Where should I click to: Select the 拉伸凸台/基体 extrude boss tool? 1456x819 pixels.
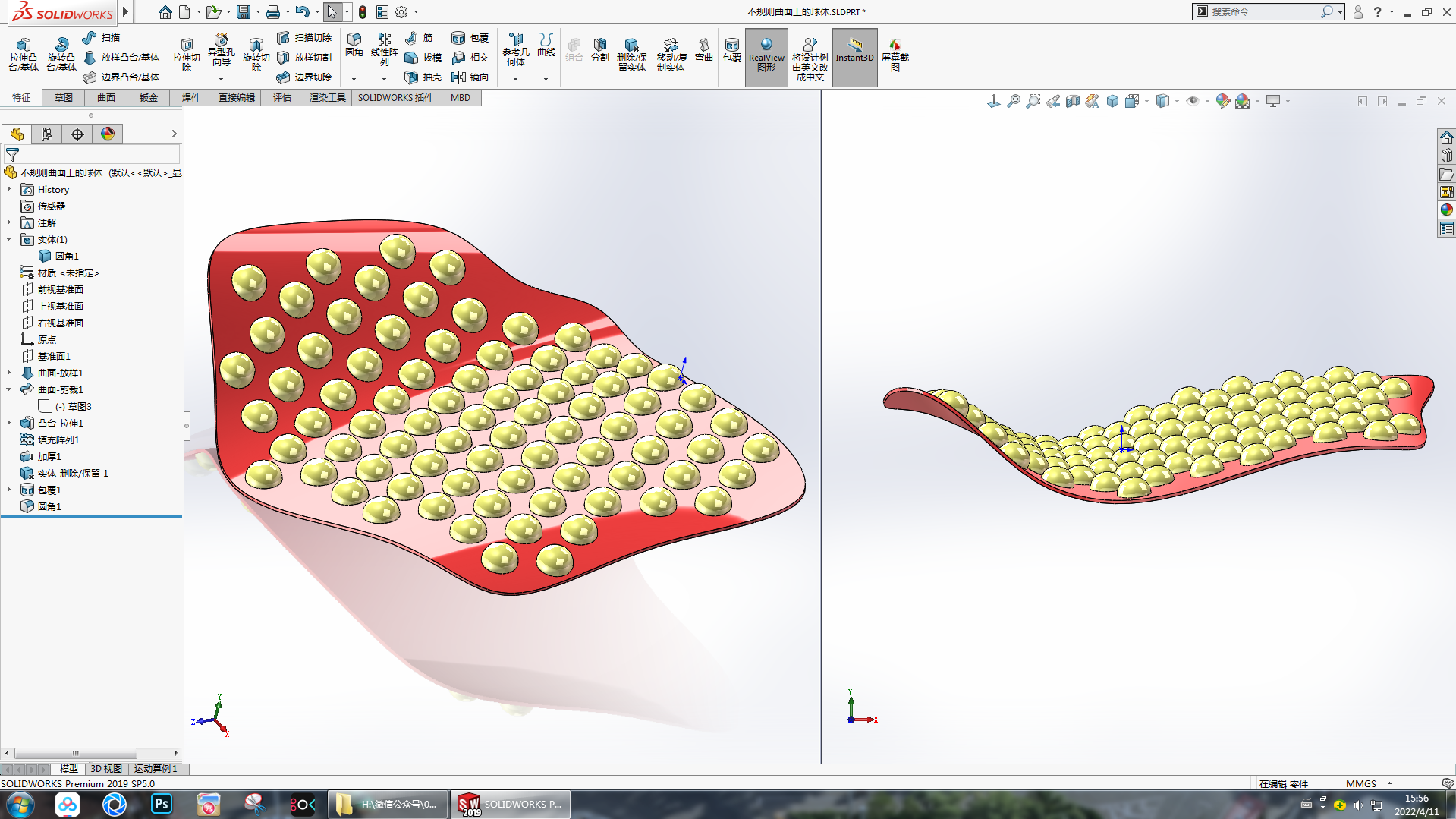pyautogui.click(x=24, y=55)
